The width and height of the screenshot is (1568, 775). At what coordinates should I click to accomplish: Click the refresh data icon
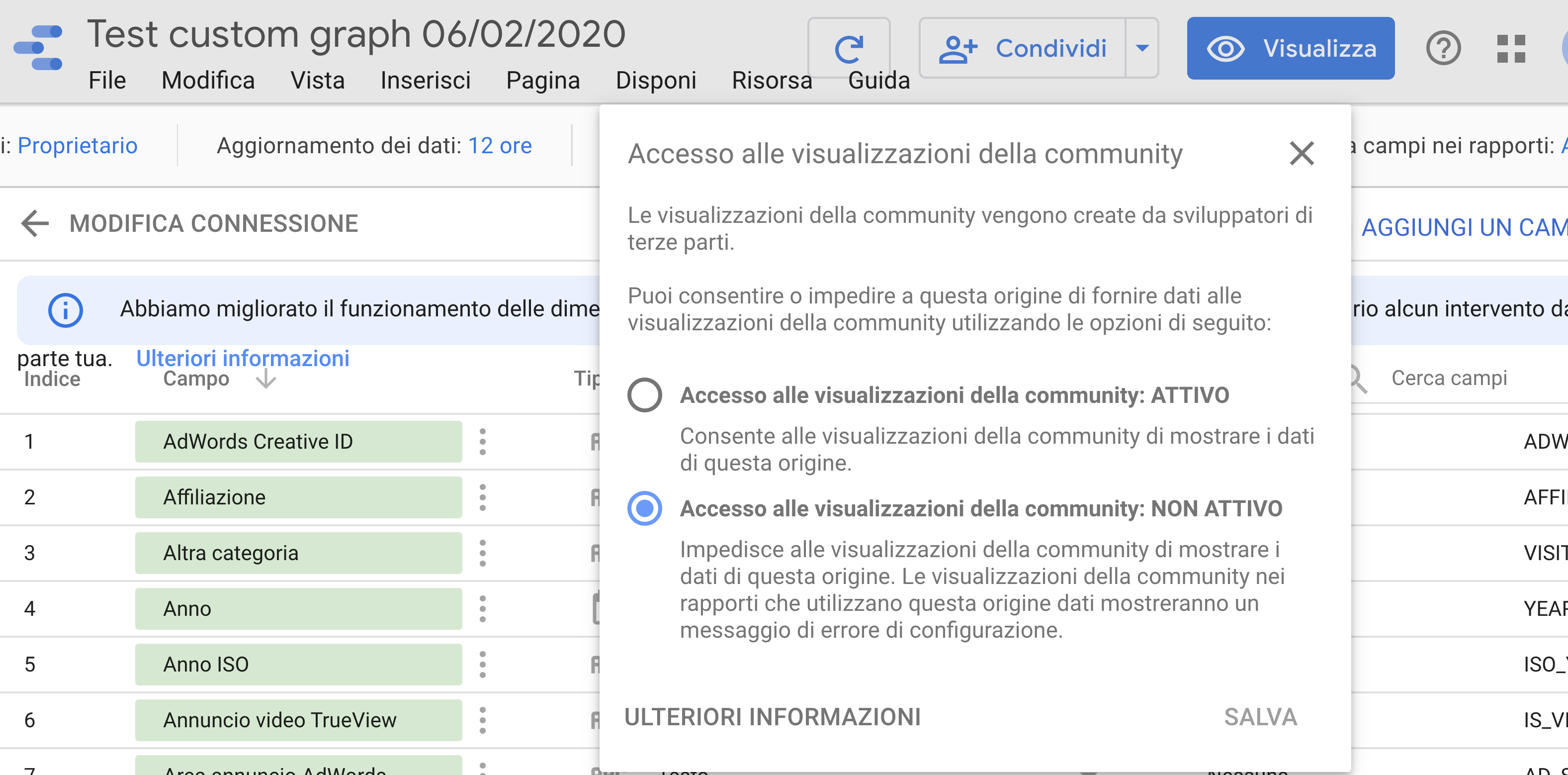tap(849, 49)
